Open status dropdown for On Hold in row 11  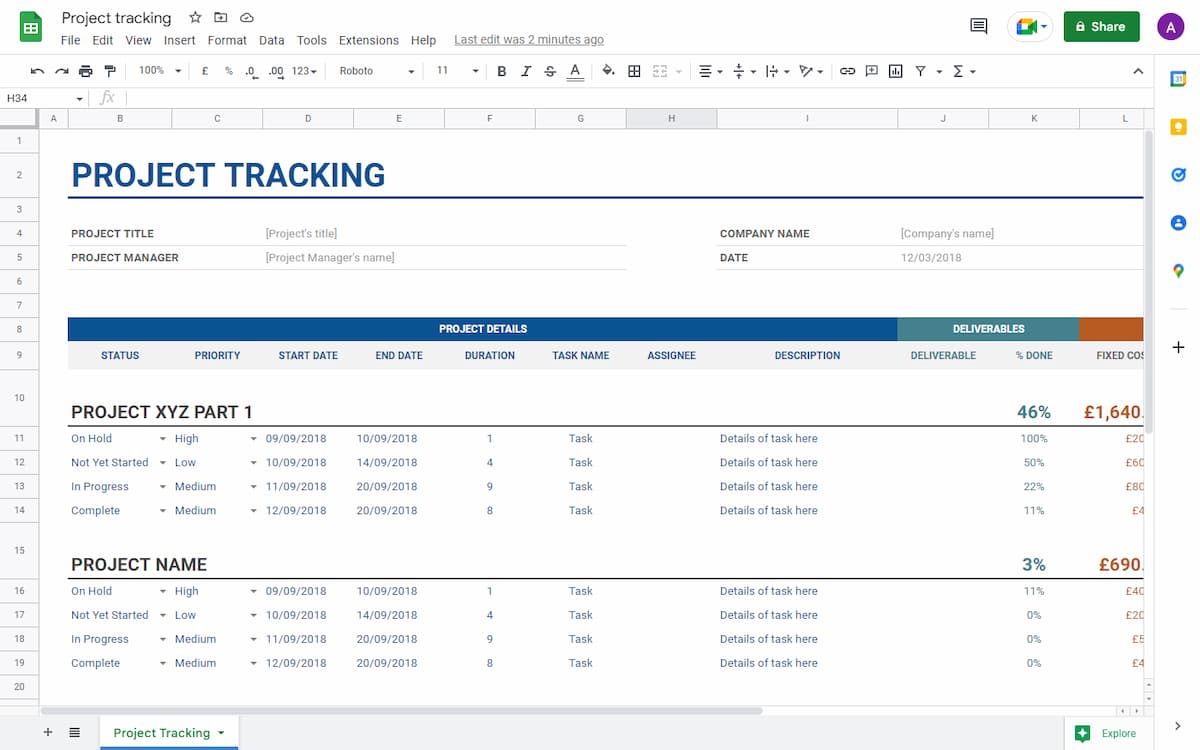click(x=163, y=439)
